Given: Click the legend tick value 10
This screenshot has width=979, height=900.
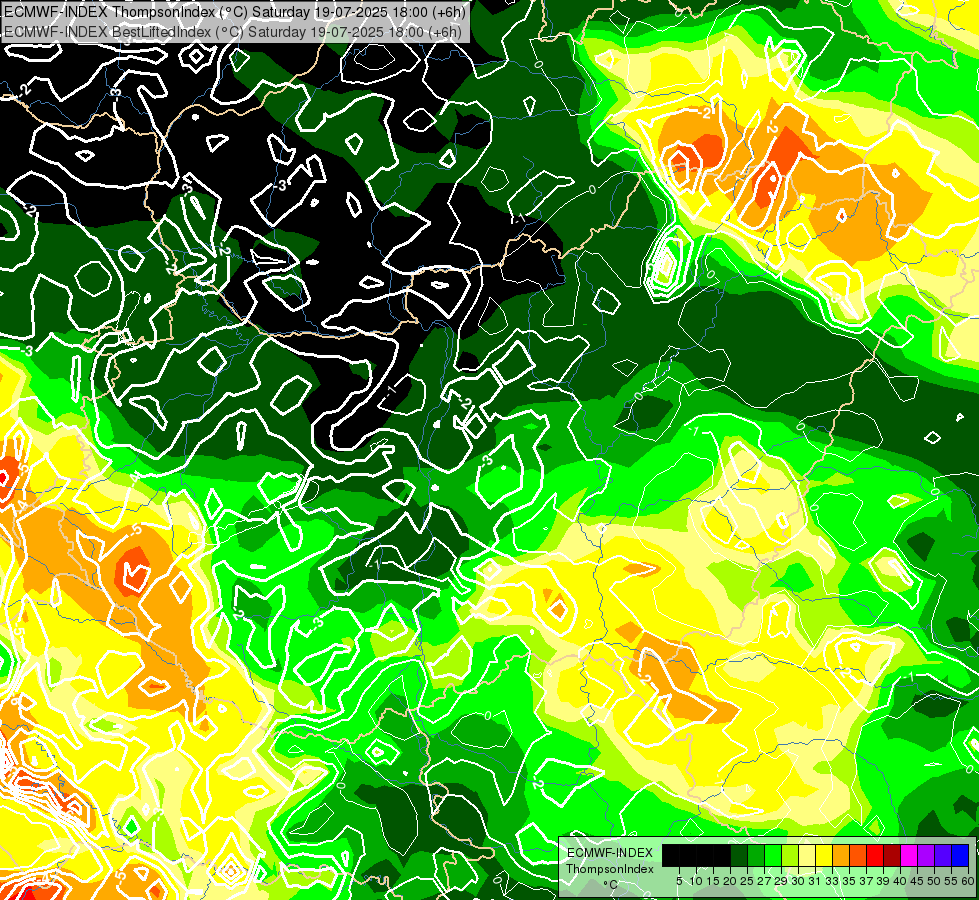Looking at the screenshot, I should (696, 881).
